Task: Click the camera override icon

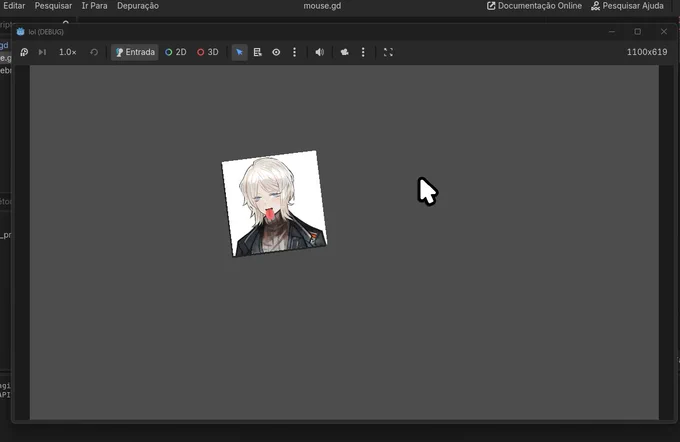Action: [x=345, y=52]
